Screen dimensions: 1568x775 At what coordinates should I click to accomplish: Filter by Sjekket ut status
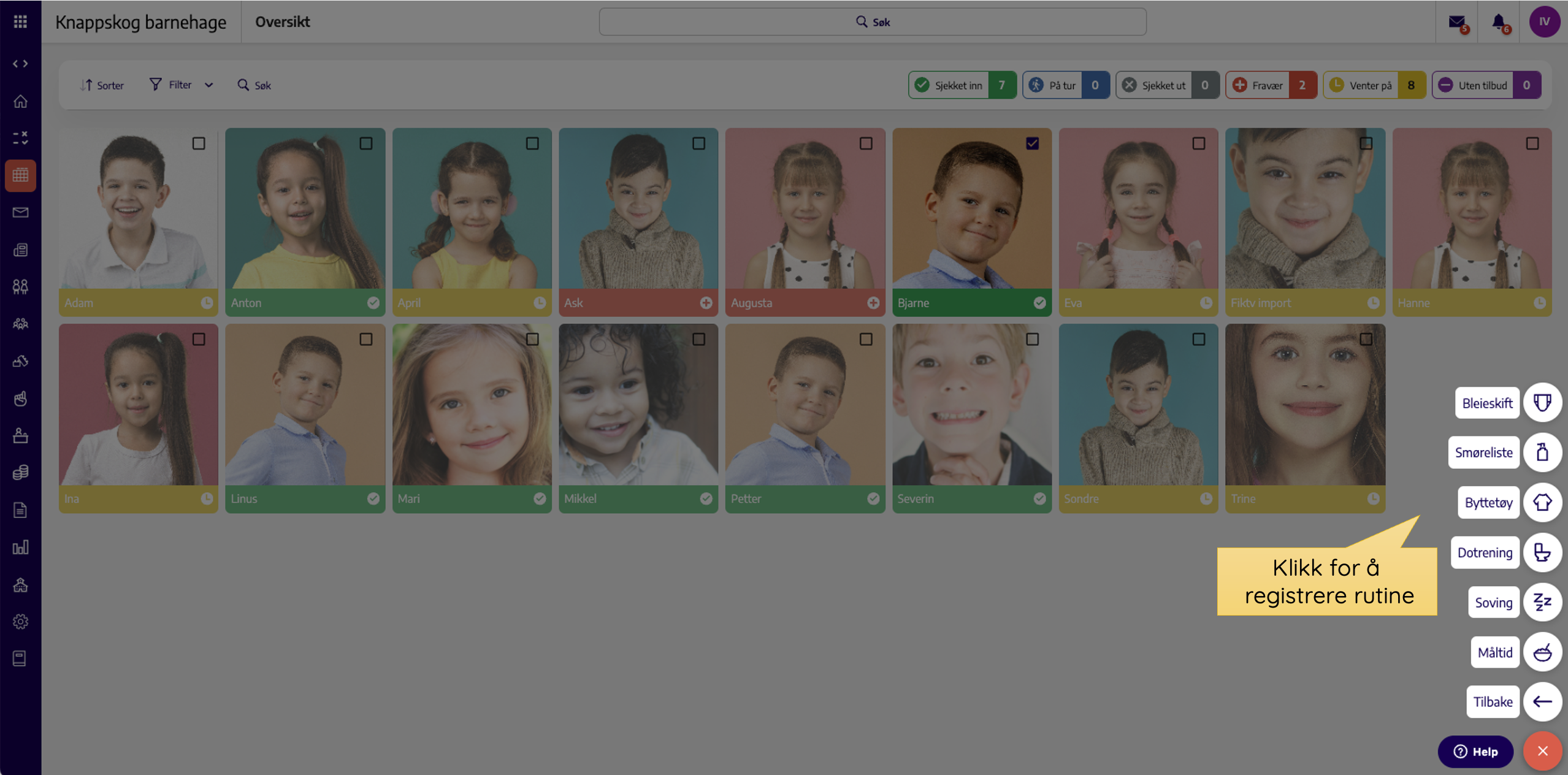[x=1167, y=85]
